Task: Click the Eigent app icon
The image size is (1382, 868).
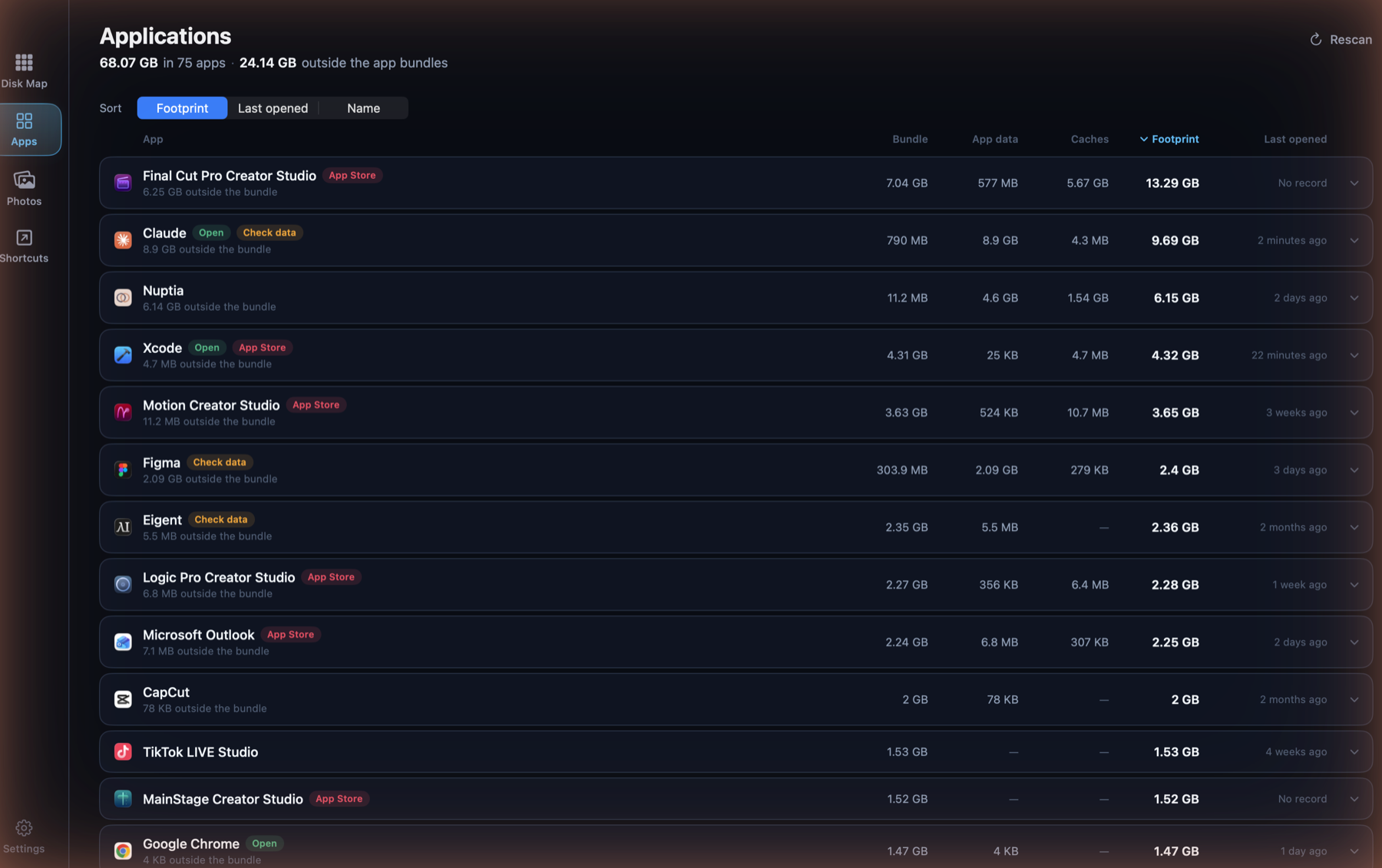Action: pyautogui.click(x=123, y=527)
